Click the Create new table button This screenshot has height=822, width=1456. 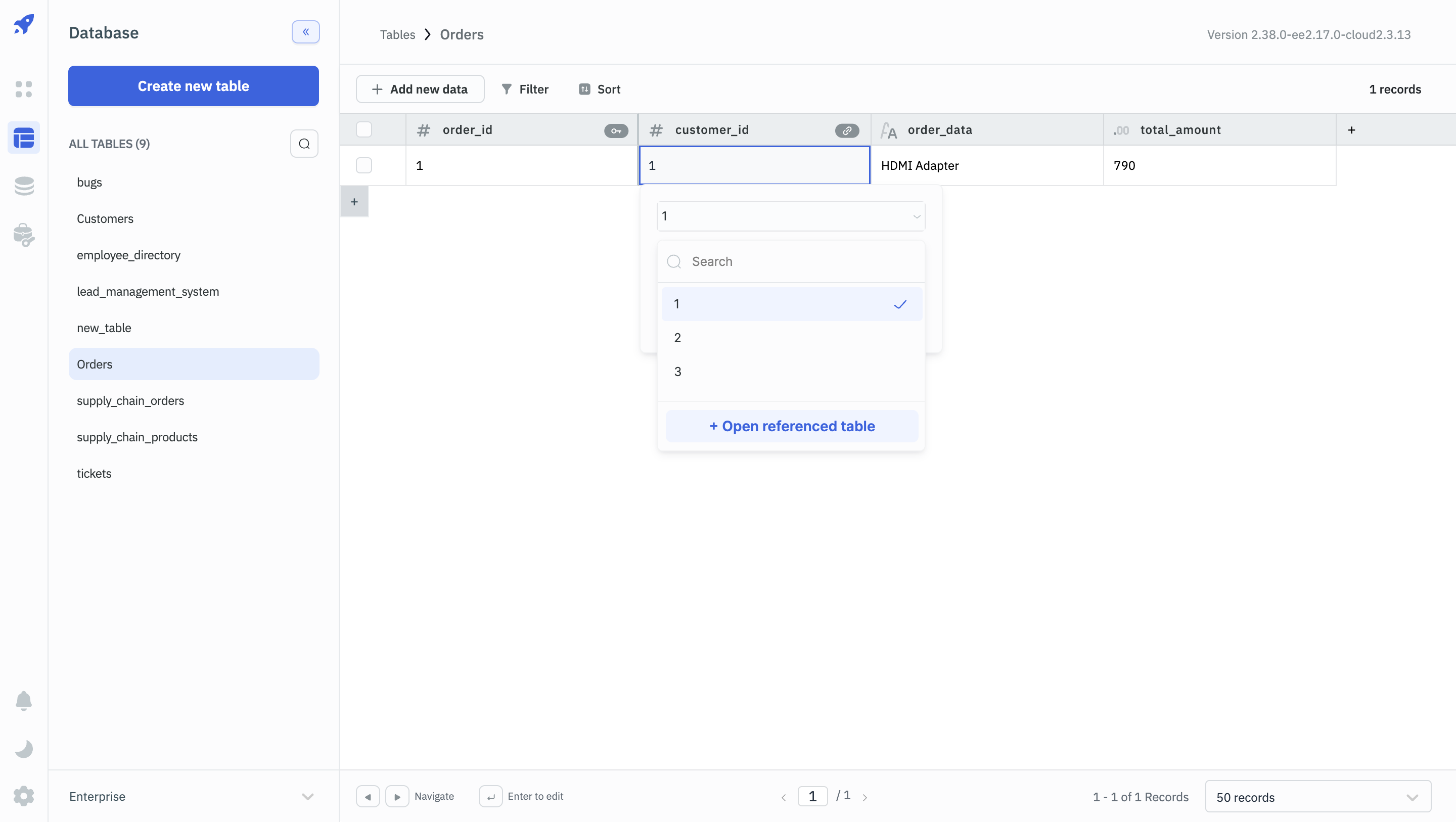click(193, 86)
